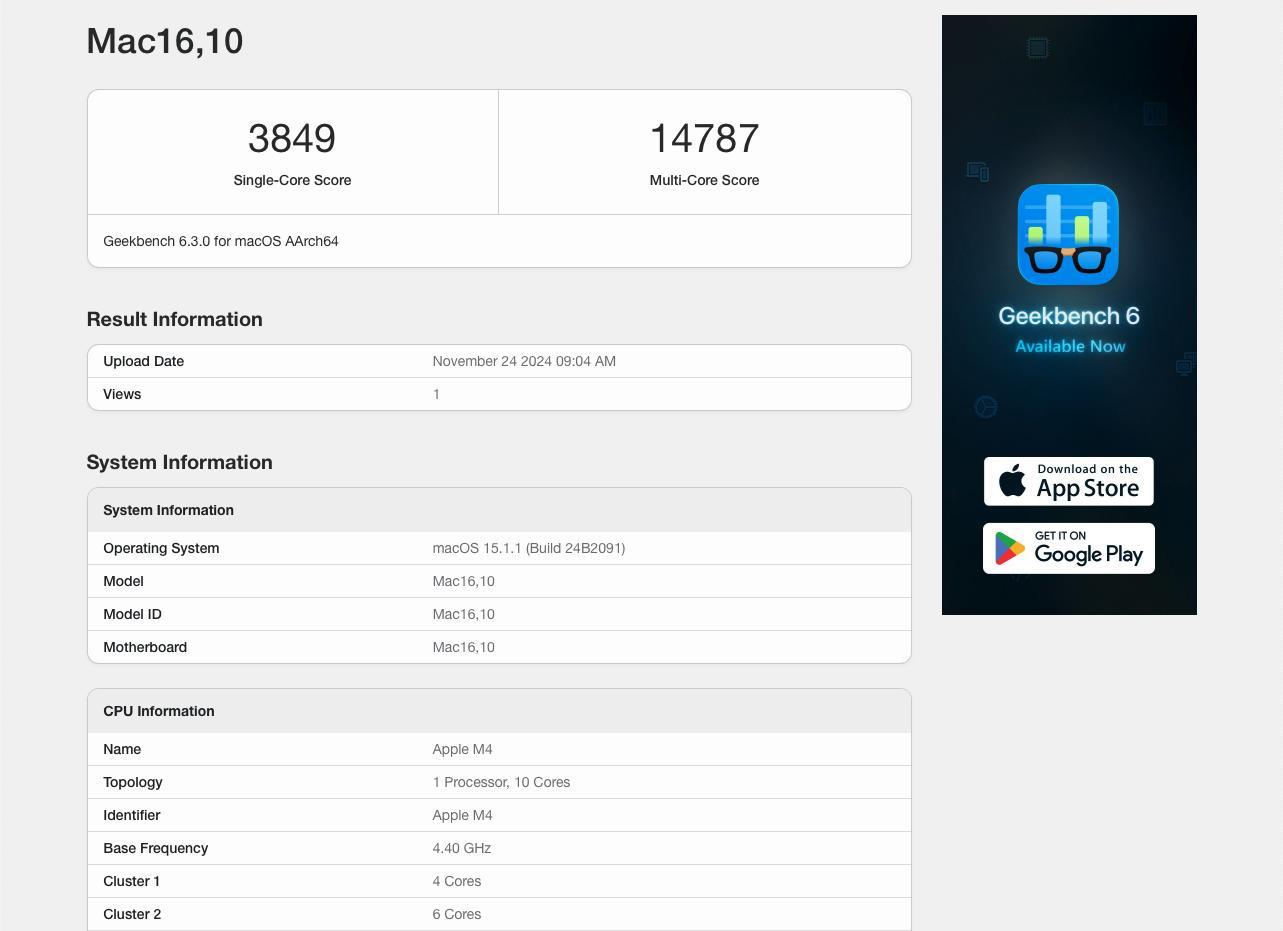This screenshot has width=1283, height=931.
Task: Click the Cluster 2 label
Action: click(132, 914)
